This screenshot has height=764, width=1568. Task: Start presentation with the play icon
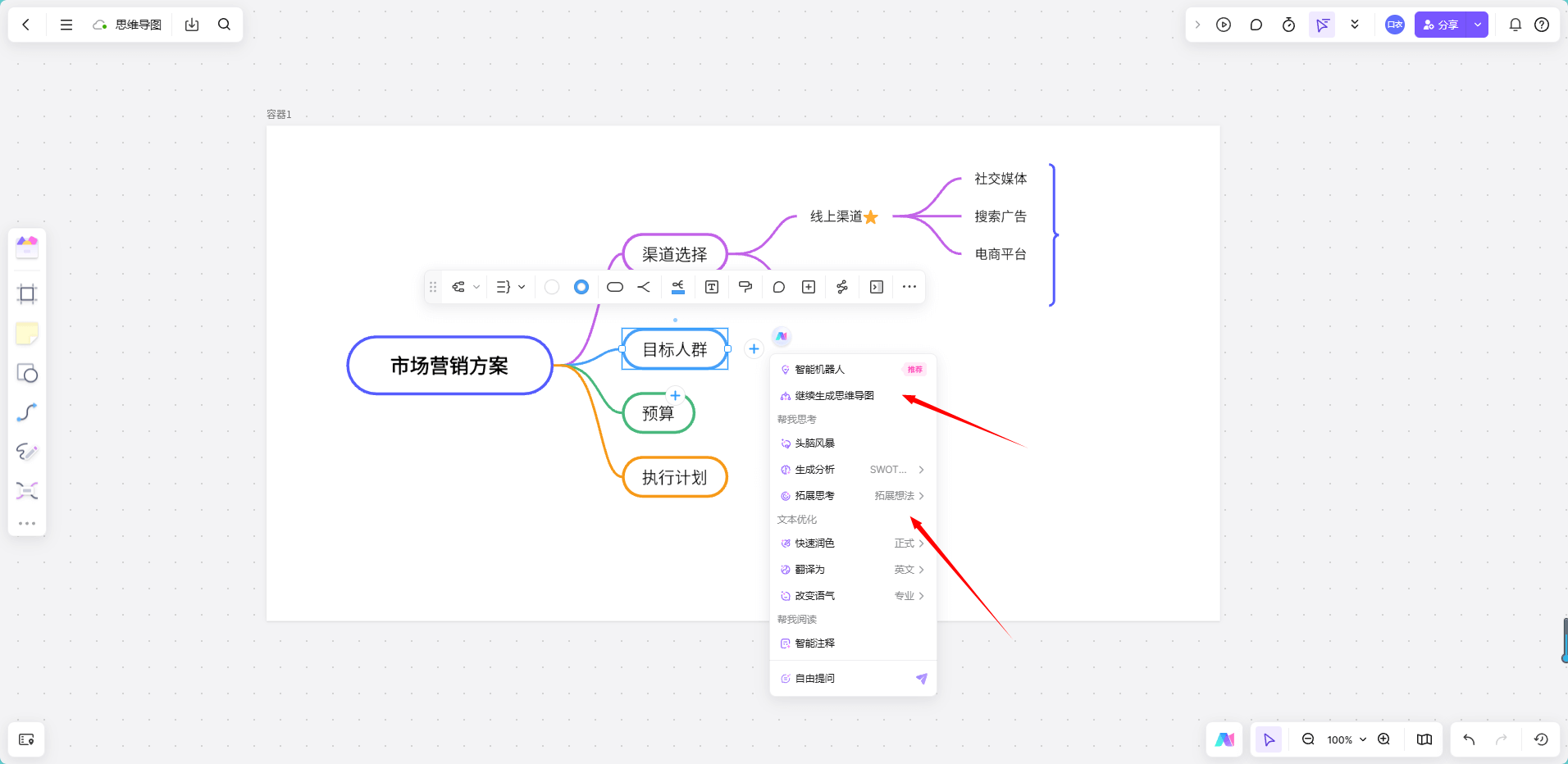click(1224, 25)
